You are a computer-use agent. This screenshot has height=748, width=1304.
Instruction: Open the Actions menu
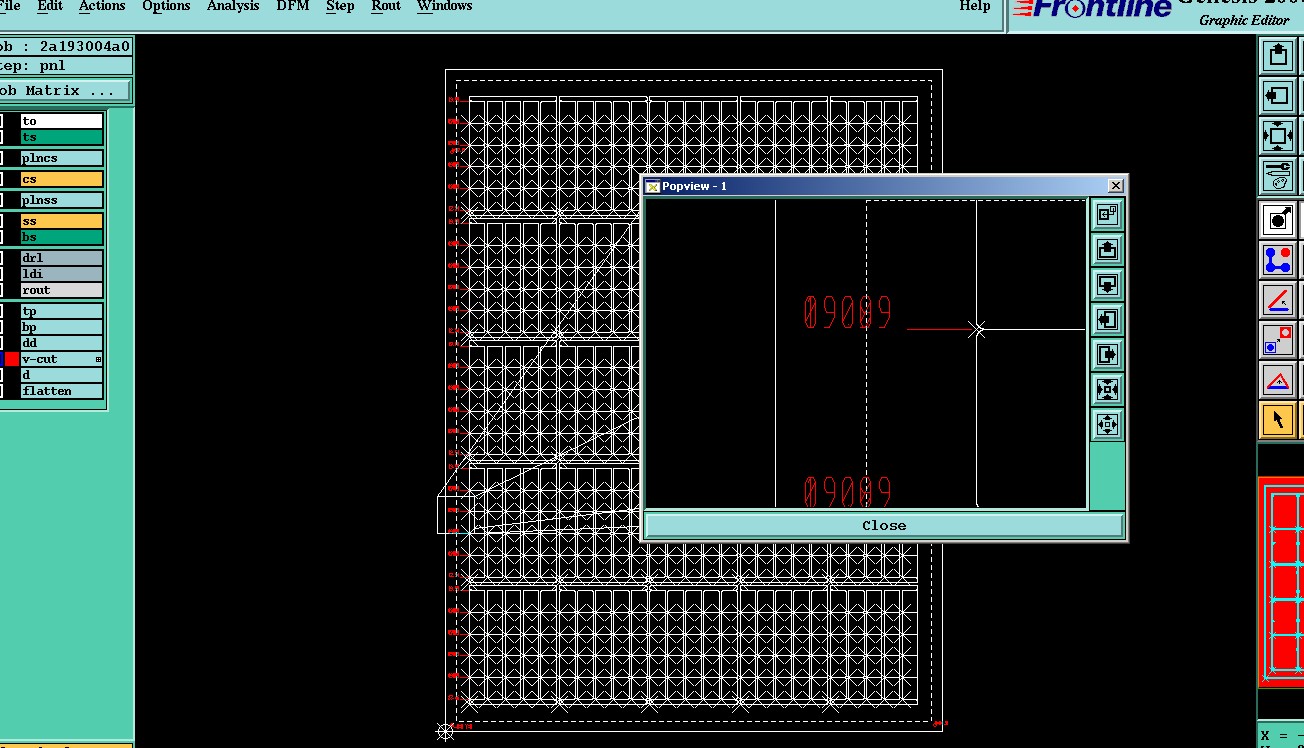(102, 6)
